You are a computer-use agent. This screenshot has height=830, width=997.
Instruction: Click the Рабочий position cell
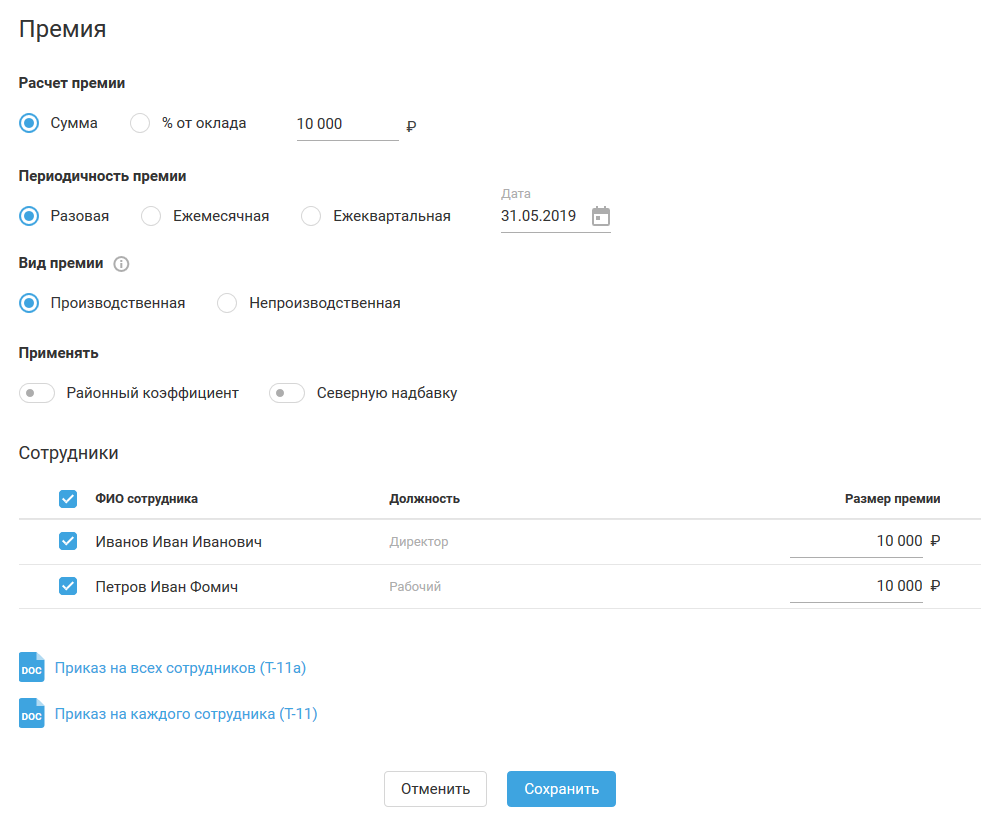pyautogui.click(x=415, y=586)
